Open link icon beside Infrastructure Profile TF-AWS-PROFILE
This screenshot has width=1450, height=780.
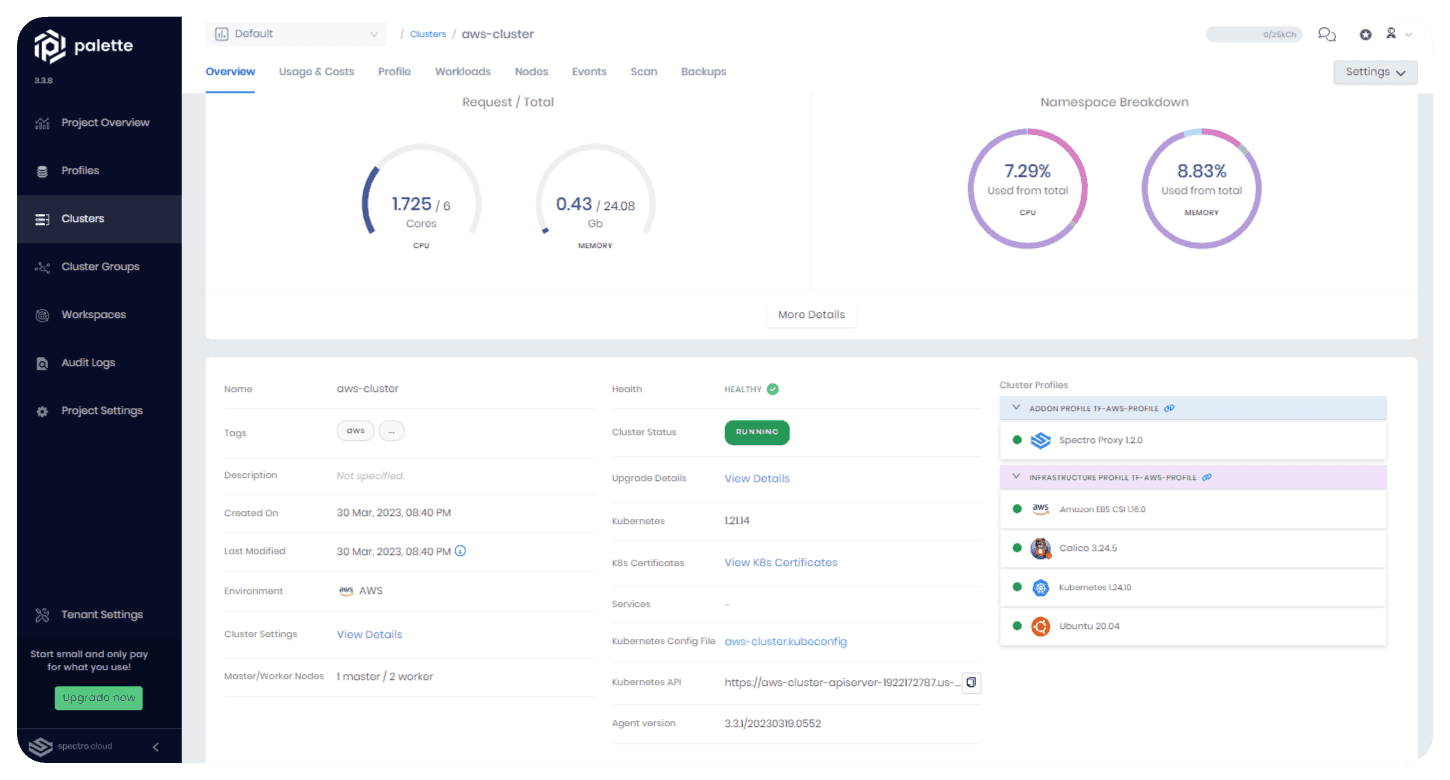coord(1207,477)
